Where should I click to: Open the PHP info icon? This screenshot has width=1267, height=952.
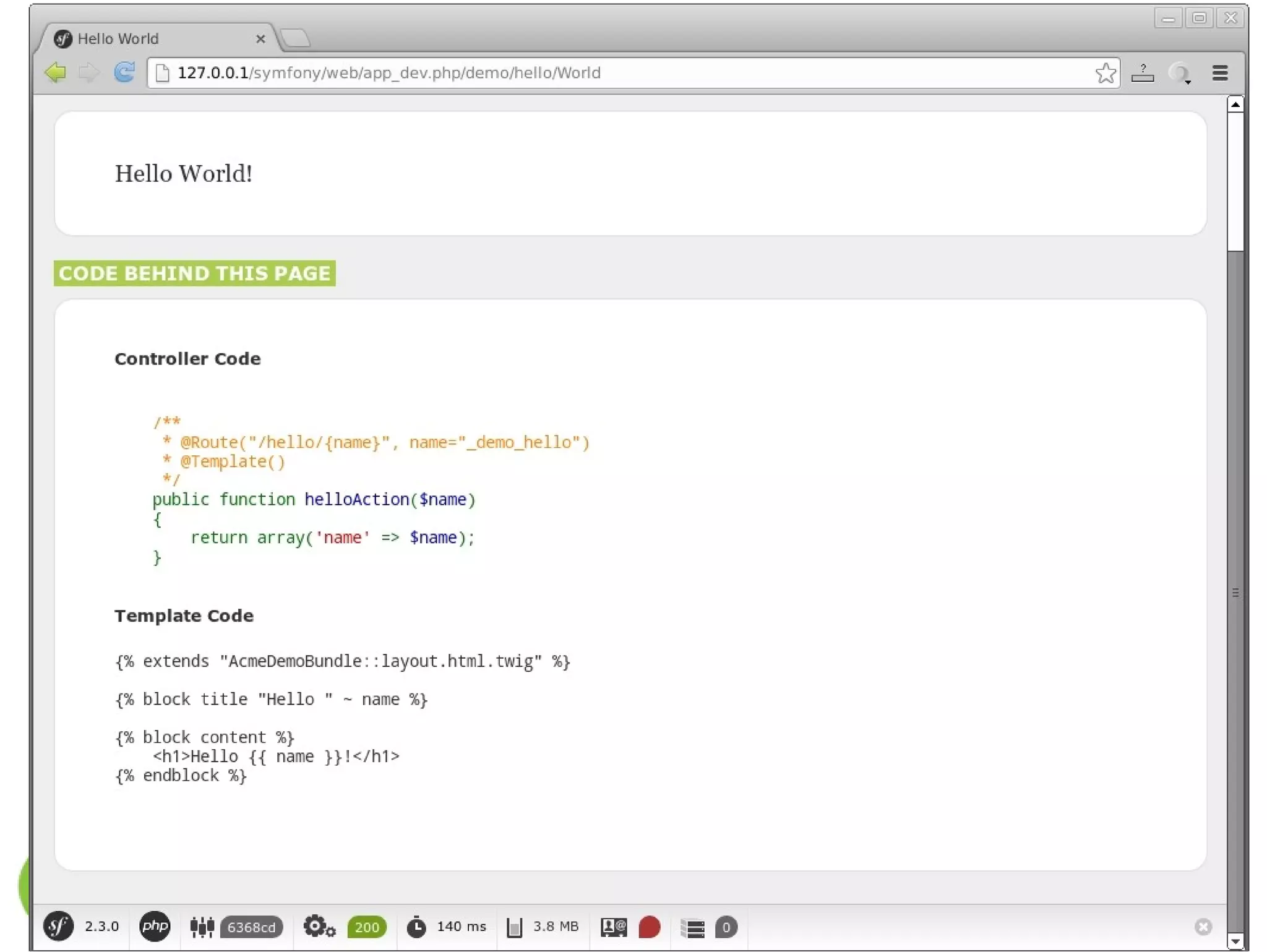(155, 926)
